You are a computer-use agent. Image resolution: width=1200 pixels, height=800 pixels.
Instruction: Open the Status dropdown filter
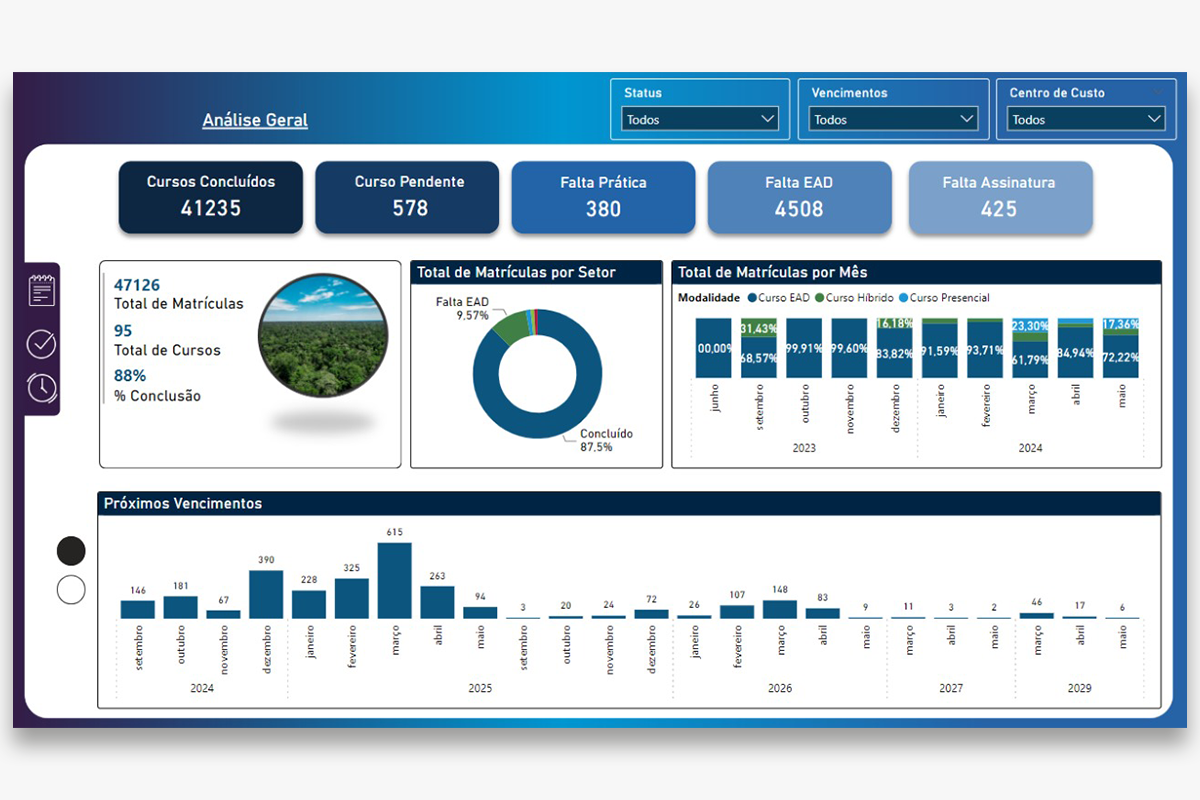699,119
